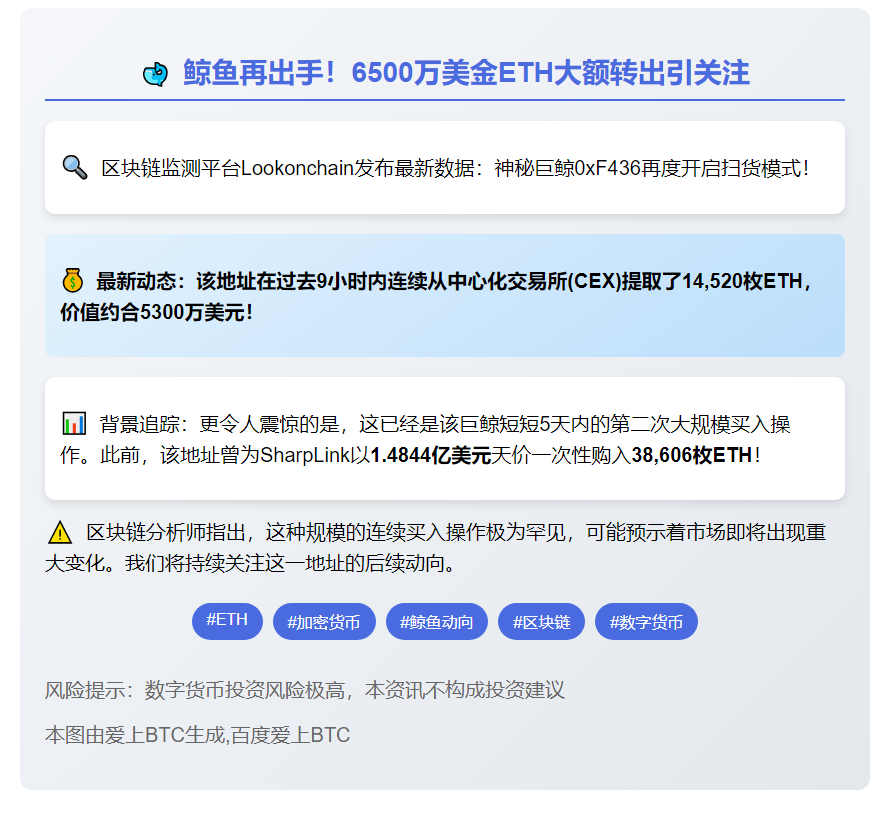Click the headline 鲸鱼再出手！6500万美金ETH大额转出引关注

pyautogui.click(x=466, y=73)
